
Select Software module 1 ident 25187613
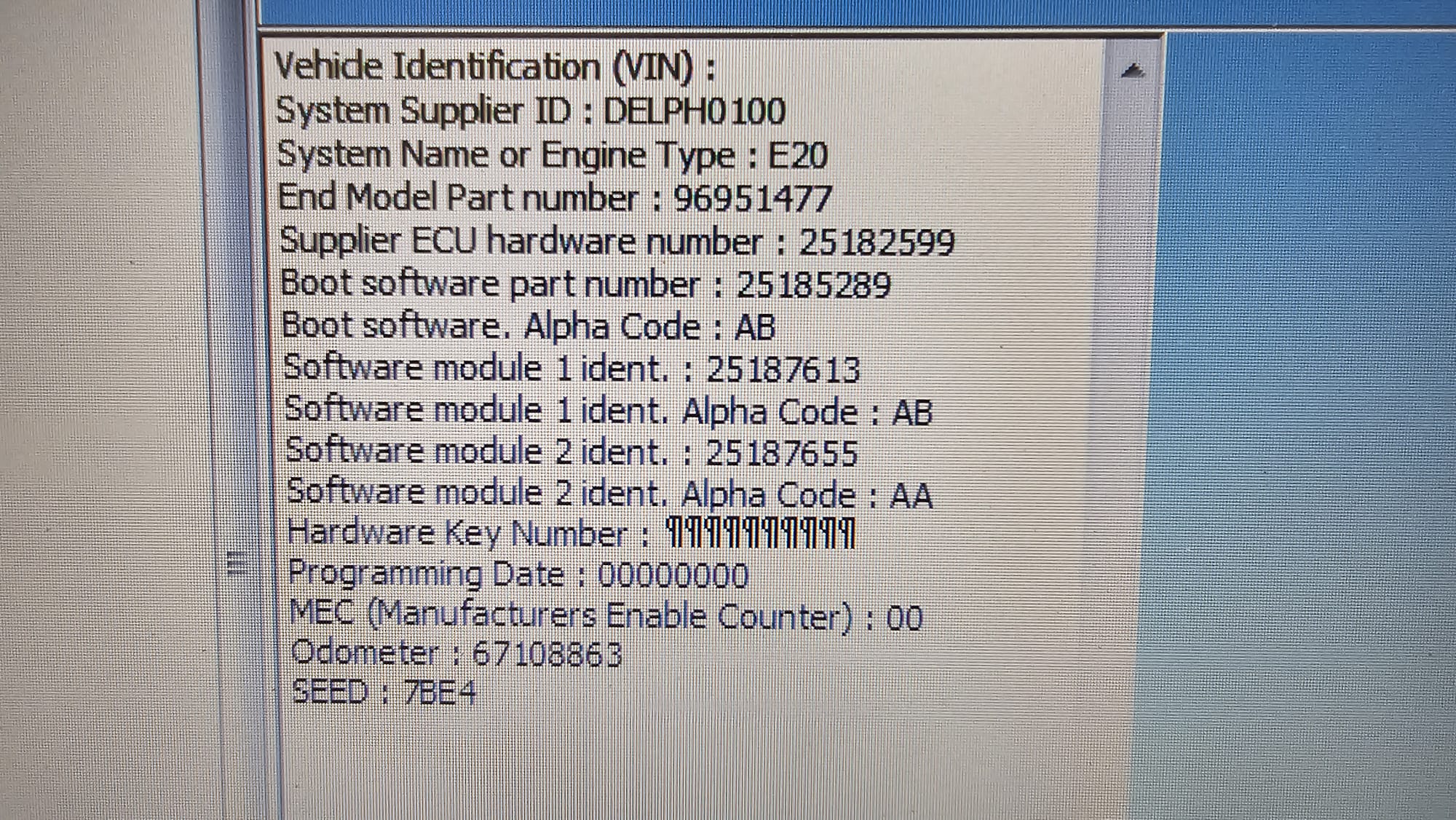pos(568,370)
